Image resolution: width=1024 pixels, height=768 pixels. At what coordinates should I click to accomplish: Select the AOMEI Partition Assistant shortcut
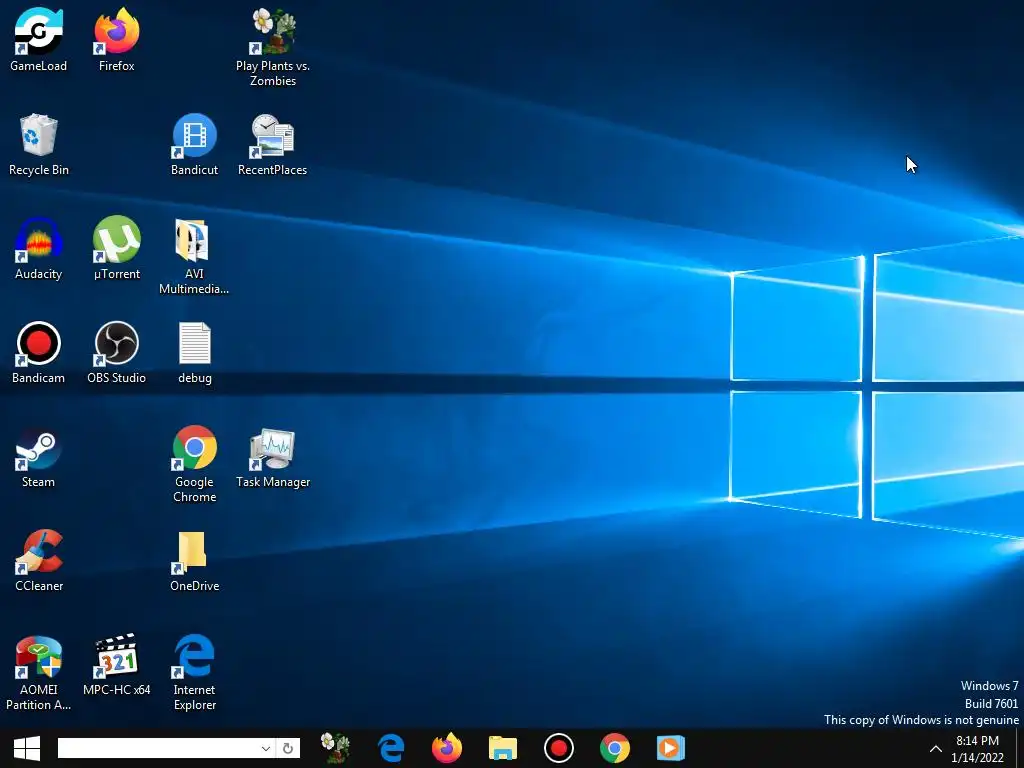tap(39, 672)
